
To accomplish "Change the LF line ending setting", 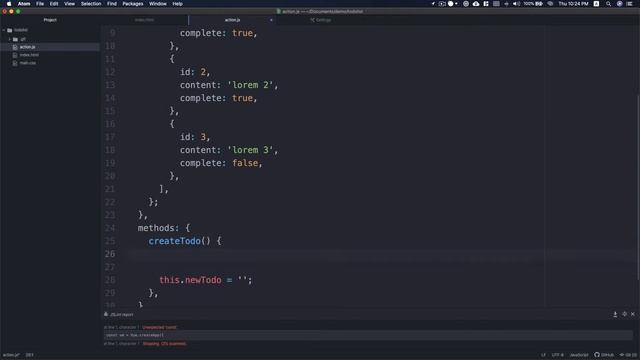I will click(543, 355).
